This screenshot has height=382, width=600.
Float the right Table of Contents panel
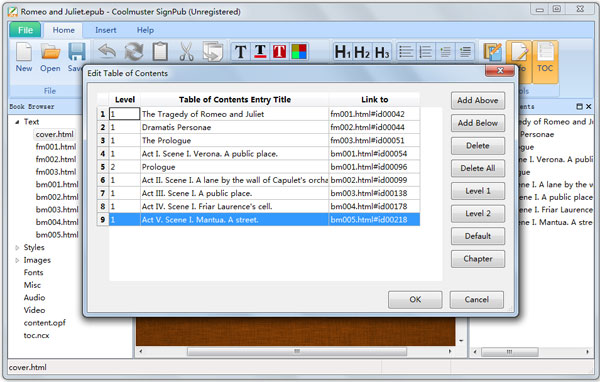pos(579,106)
